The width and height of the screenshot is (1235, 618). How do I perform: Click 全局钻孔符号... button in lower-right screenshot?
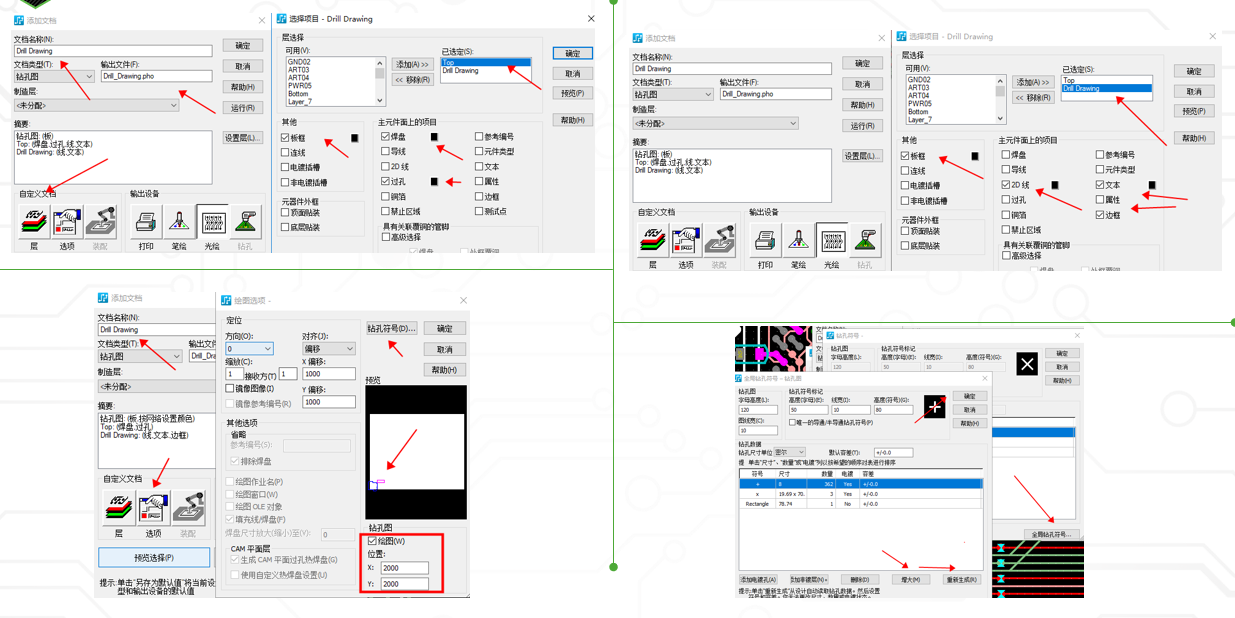[x=1051, y=535]
